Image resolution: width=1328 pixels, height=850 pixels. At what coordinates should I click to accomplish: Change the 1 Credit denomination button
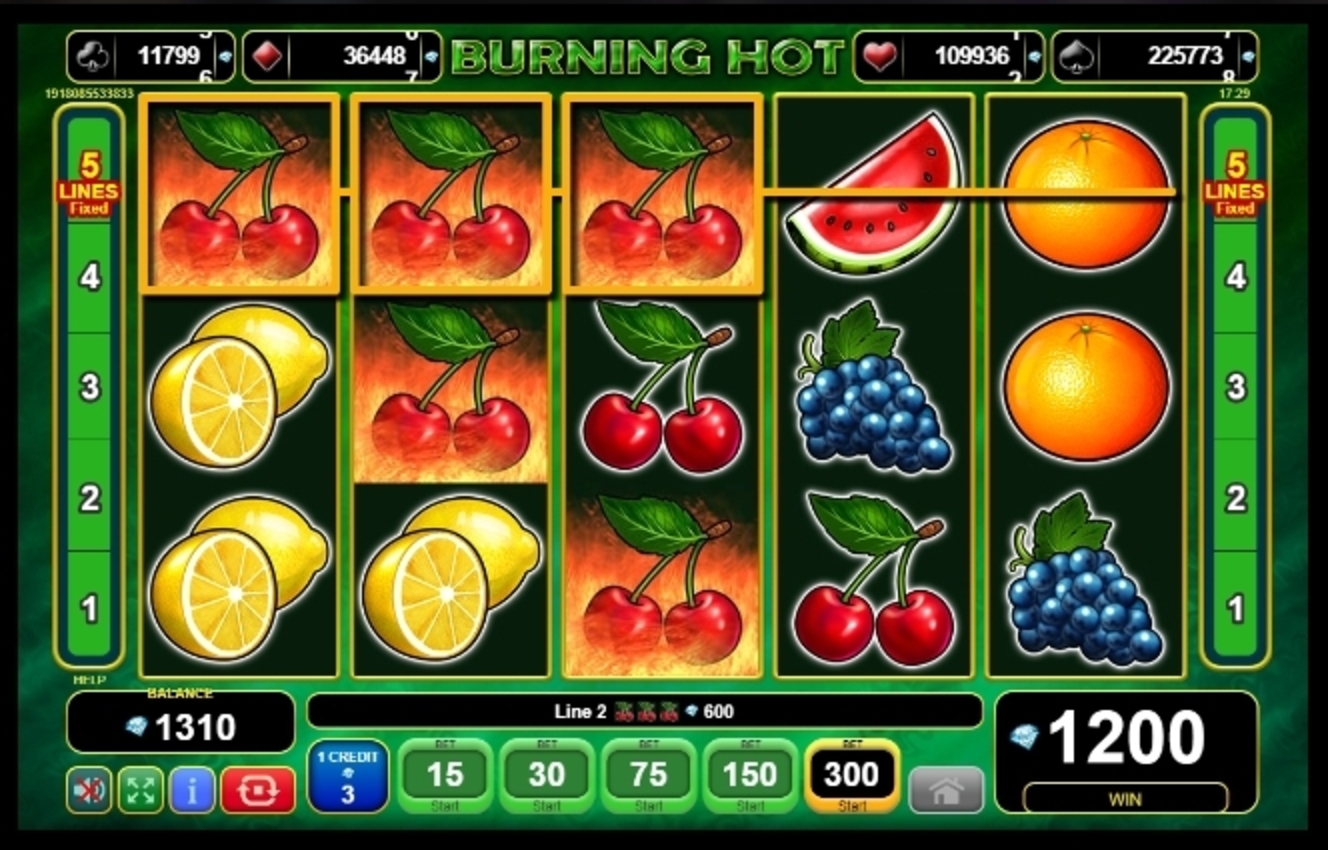click(347, 776)
